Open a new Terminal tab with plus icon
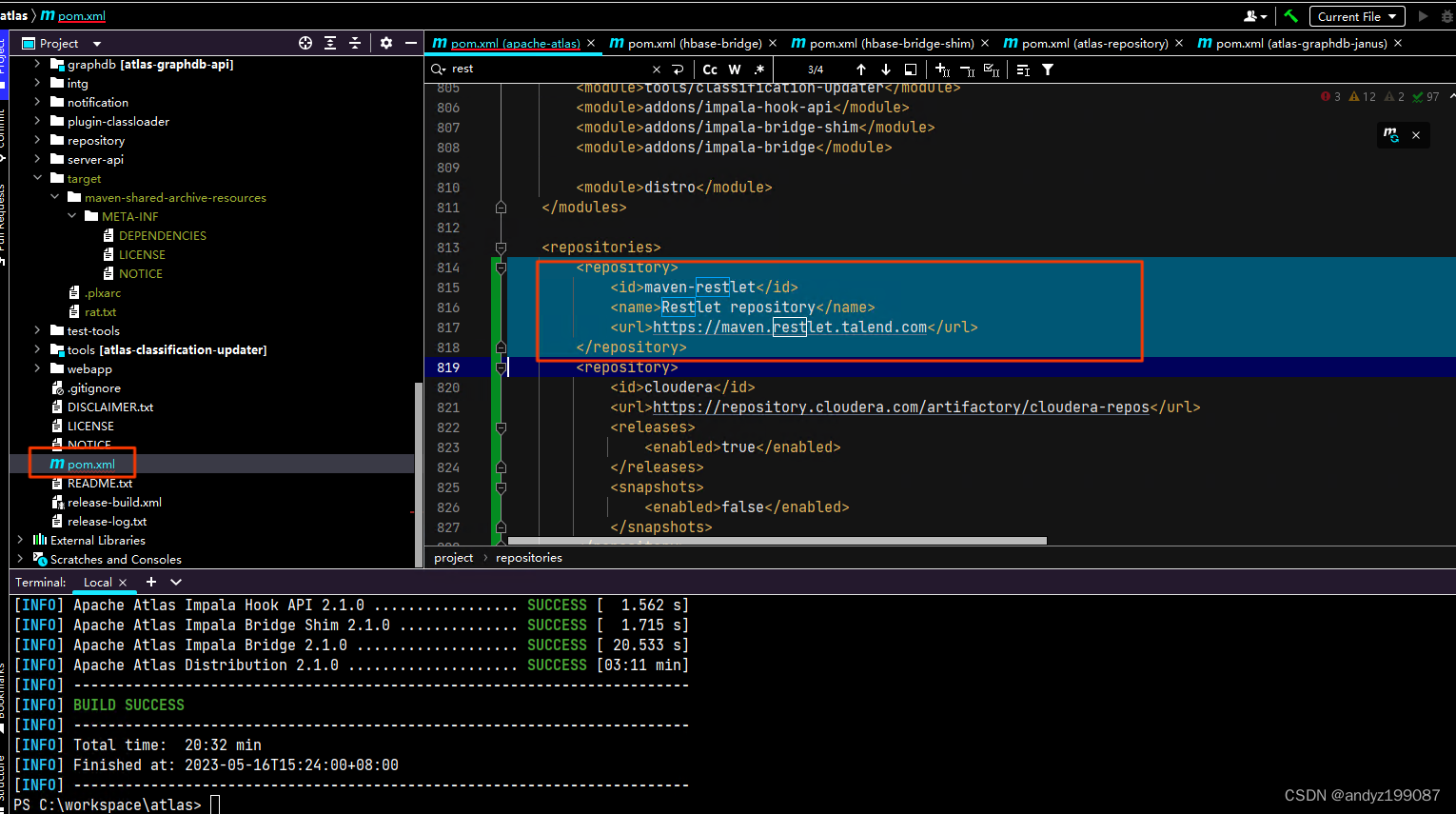 pyautogui.click(x=150, y=582)
